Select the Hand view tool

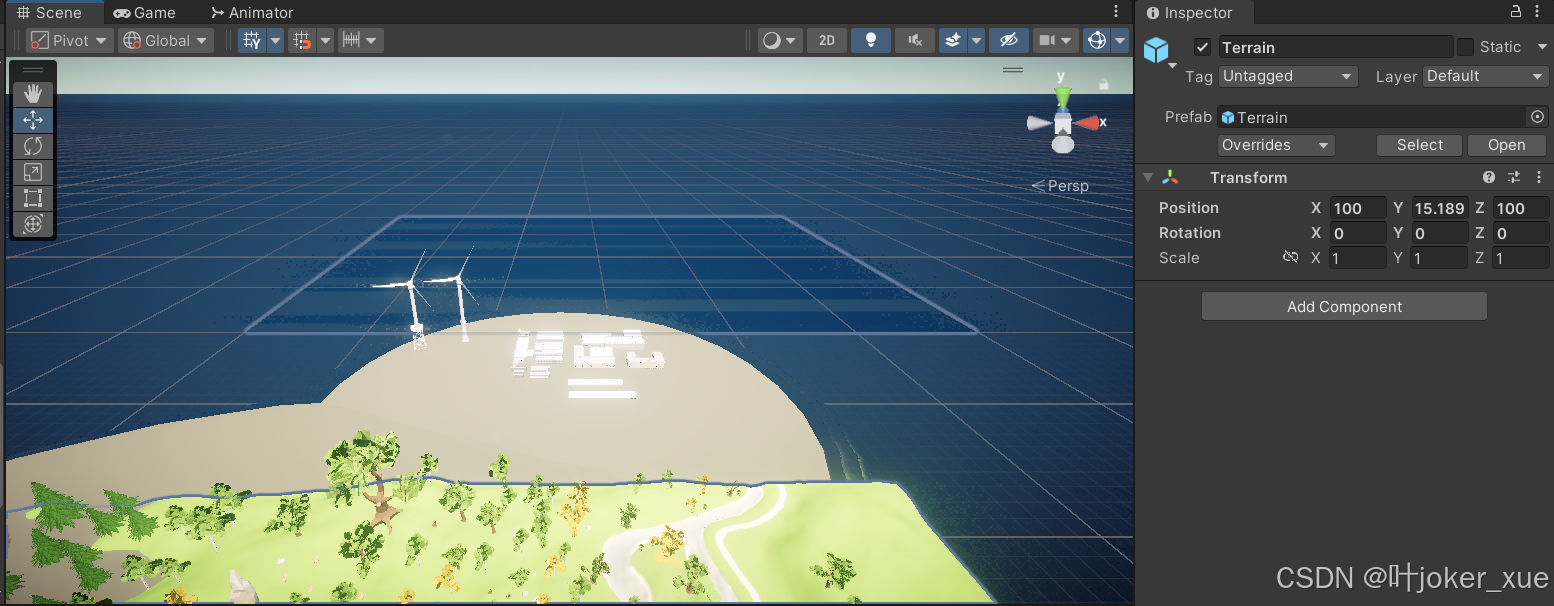point(32,94)
